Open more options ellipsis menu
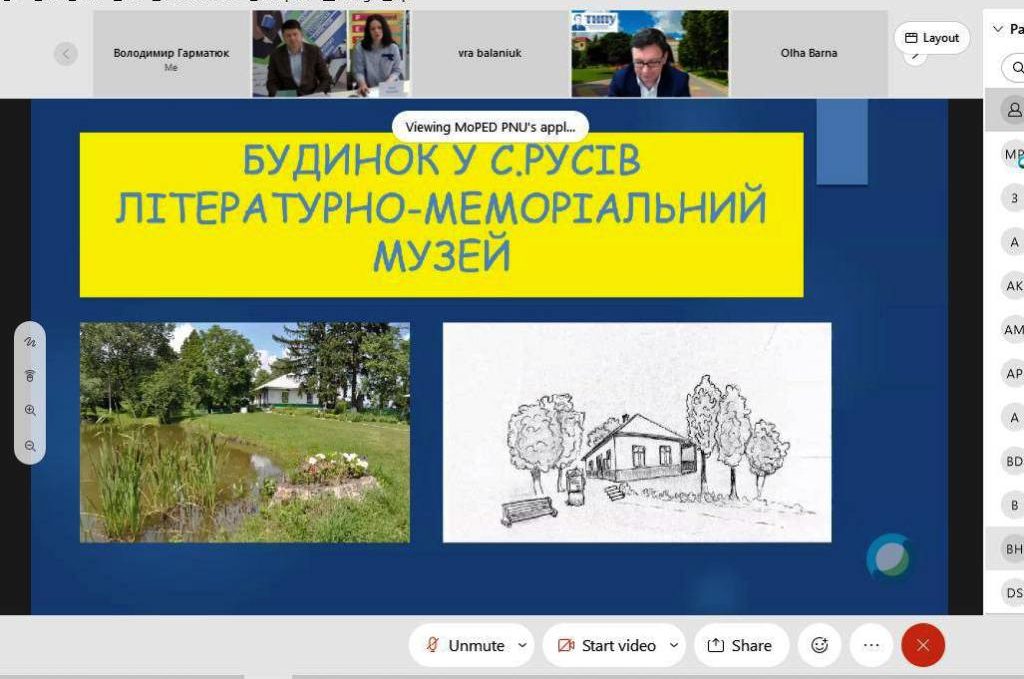1024x679 pixels. 871,645
